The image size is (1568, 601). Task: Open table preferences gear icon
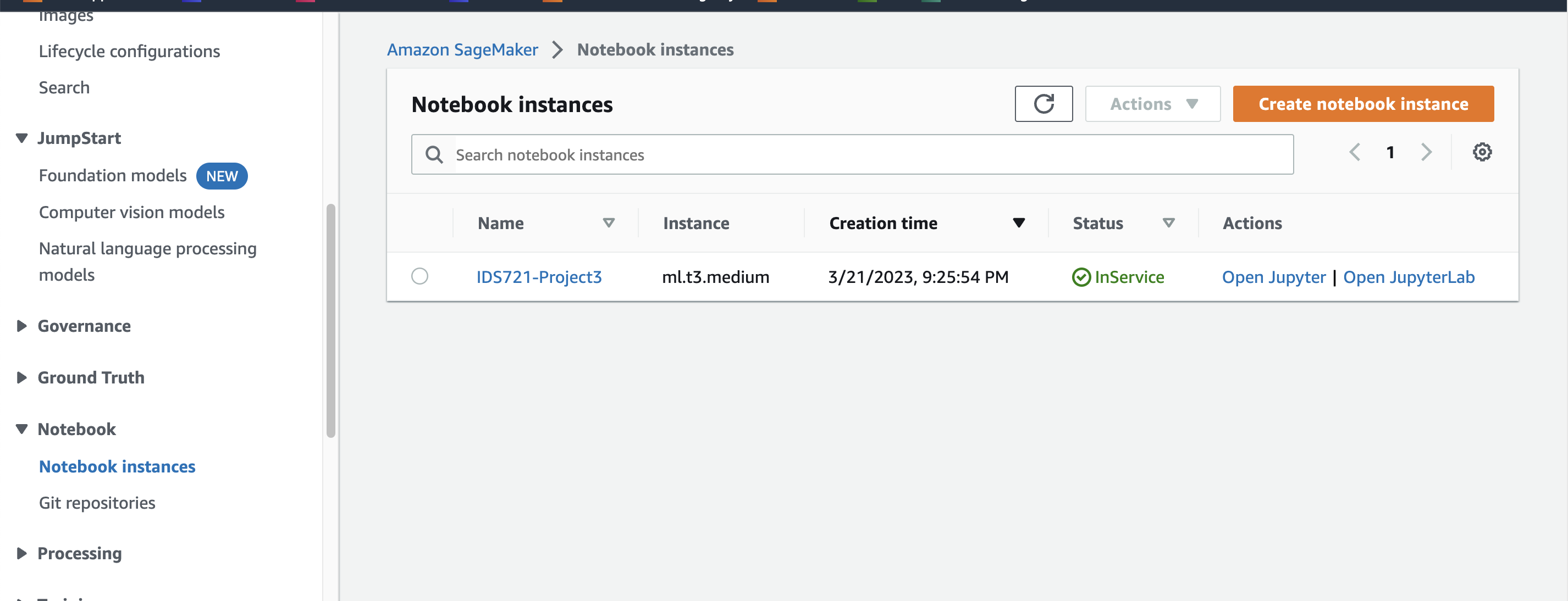[x=1482, y=152]
